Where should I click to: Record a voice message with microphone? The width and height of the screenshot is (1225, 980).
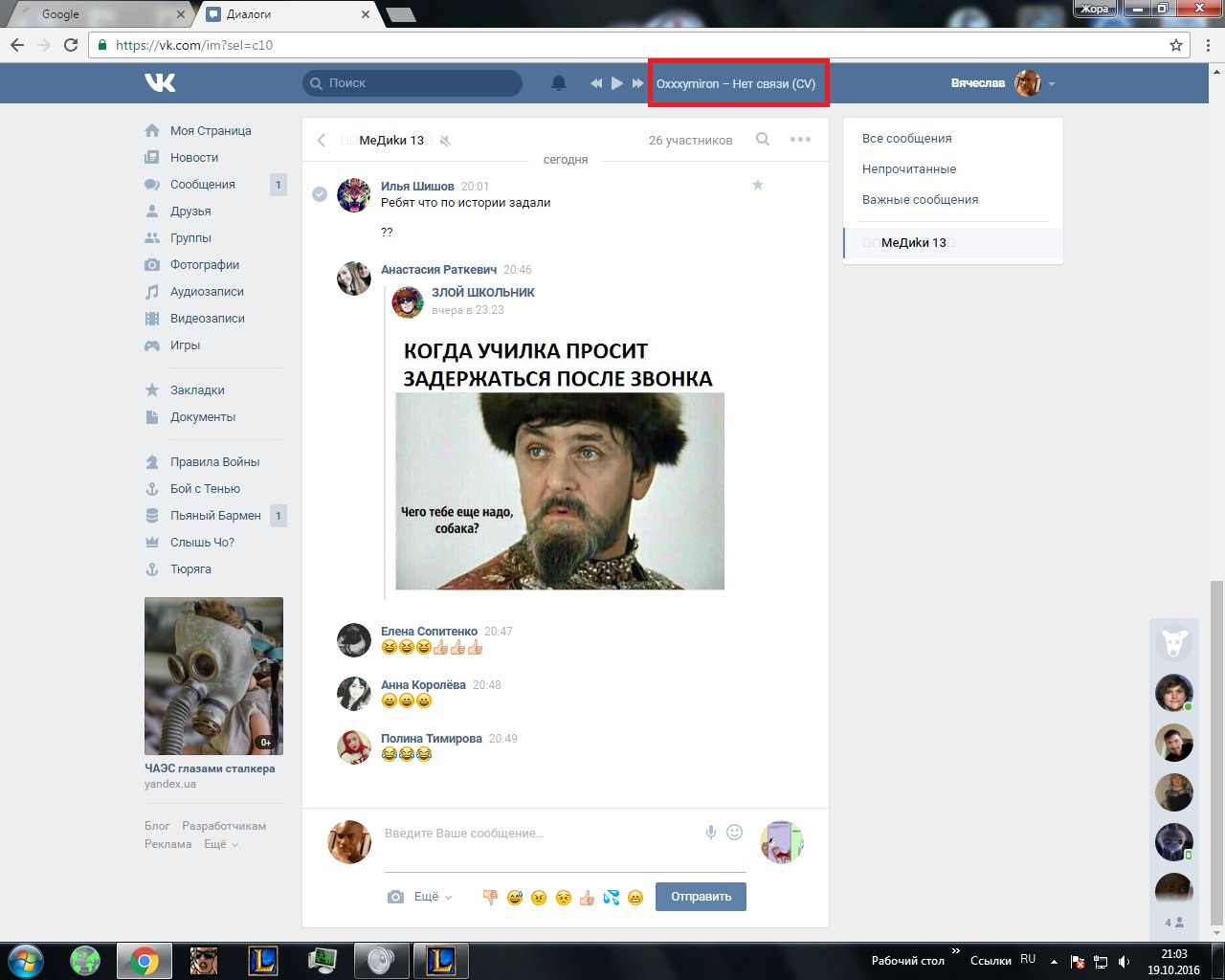(x=711, y=833)
